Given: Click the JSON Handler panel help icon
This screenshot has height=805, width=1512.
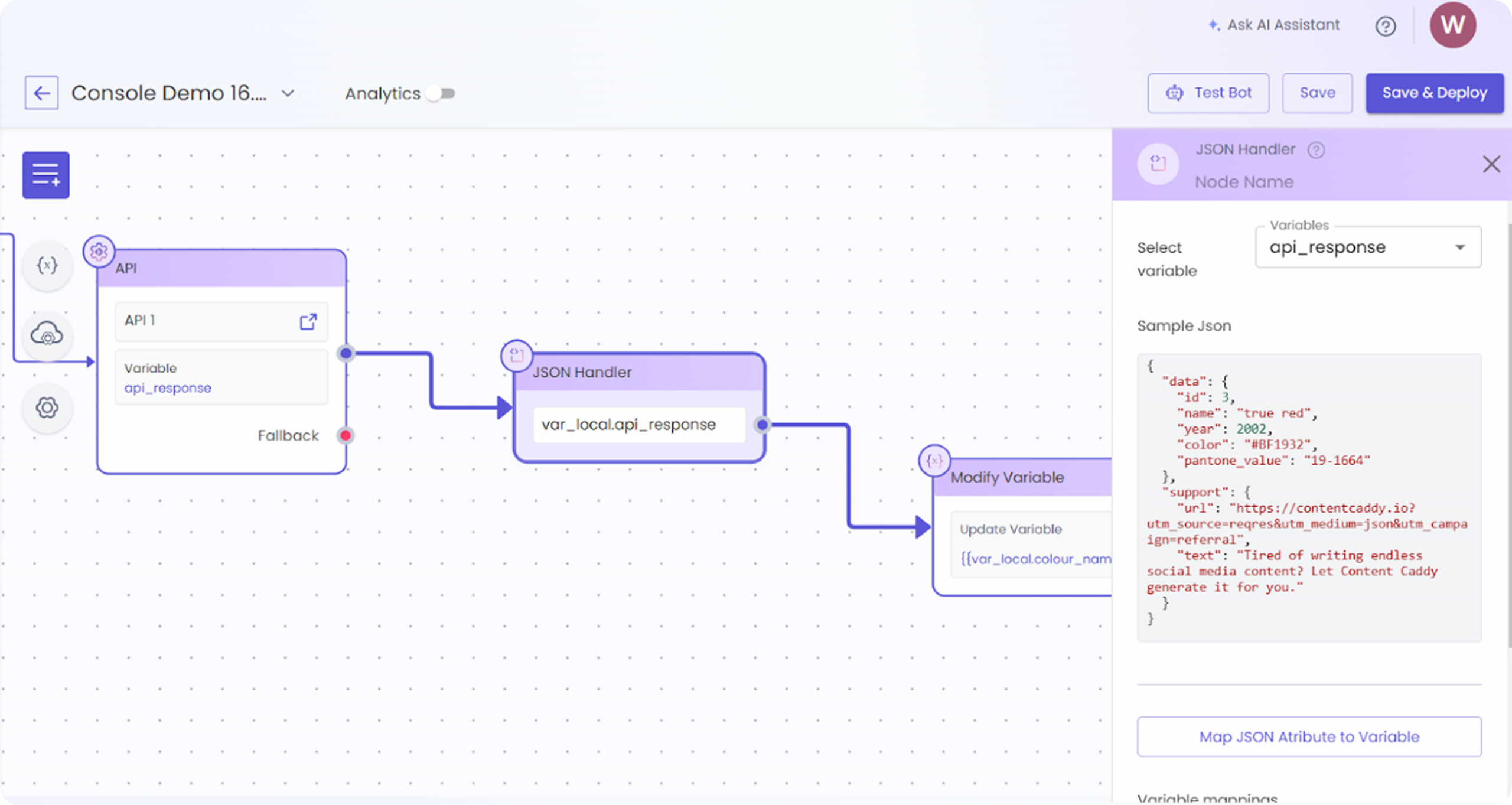Looking at the screenshot, I should point(1316,150).
